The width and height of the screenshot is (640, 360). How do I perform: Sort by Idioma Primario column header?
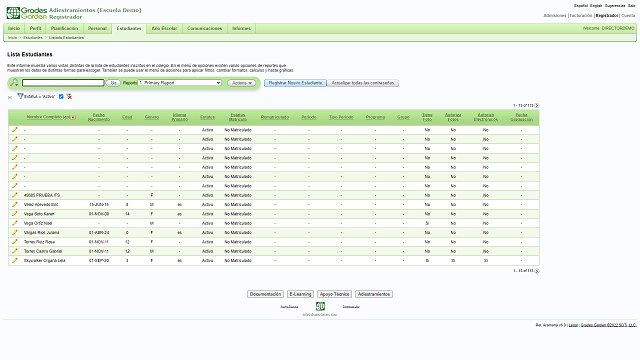pyautogui.click(x=180, y=117)
